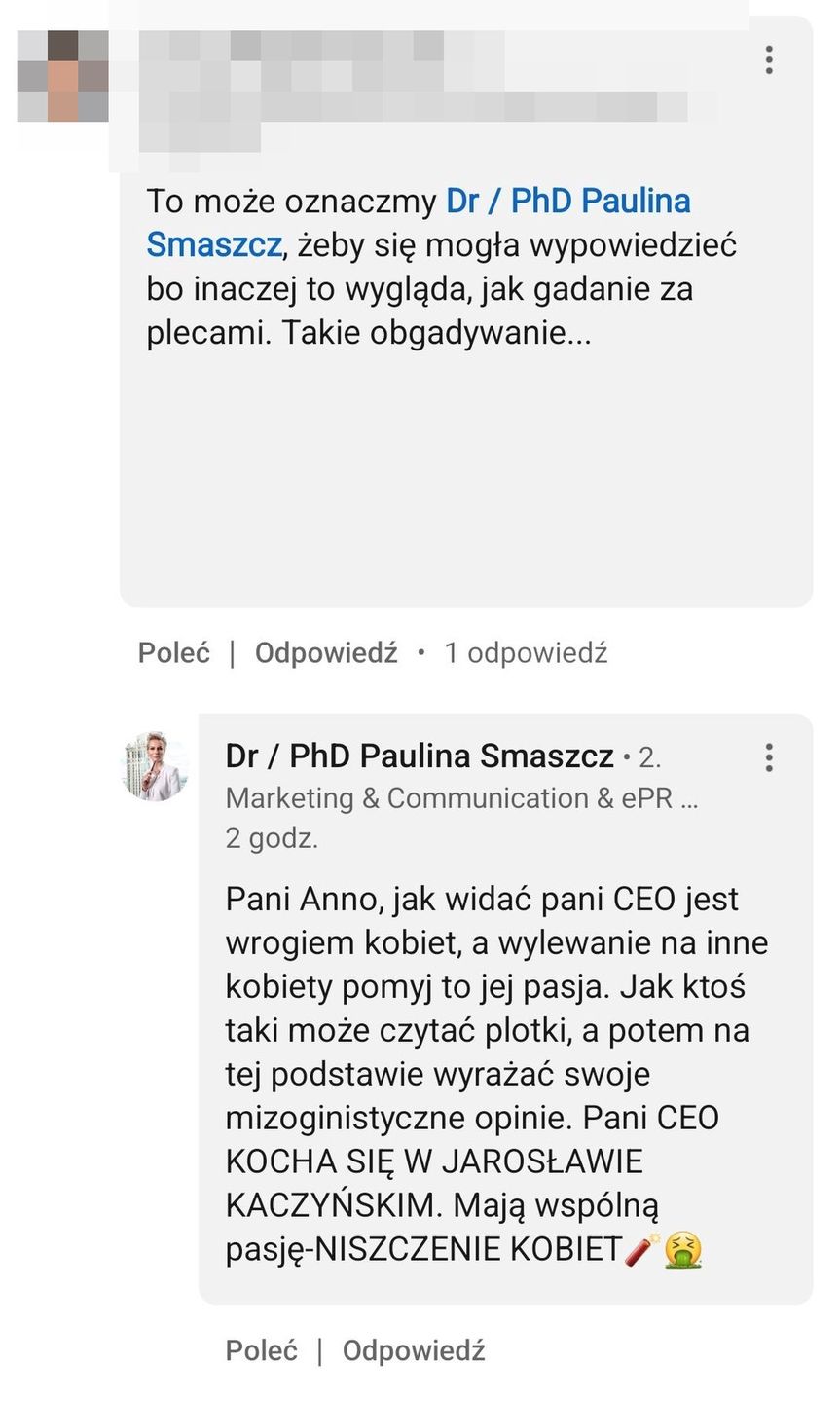Click Odpowiedź under the top comment

tap(326, 652)
